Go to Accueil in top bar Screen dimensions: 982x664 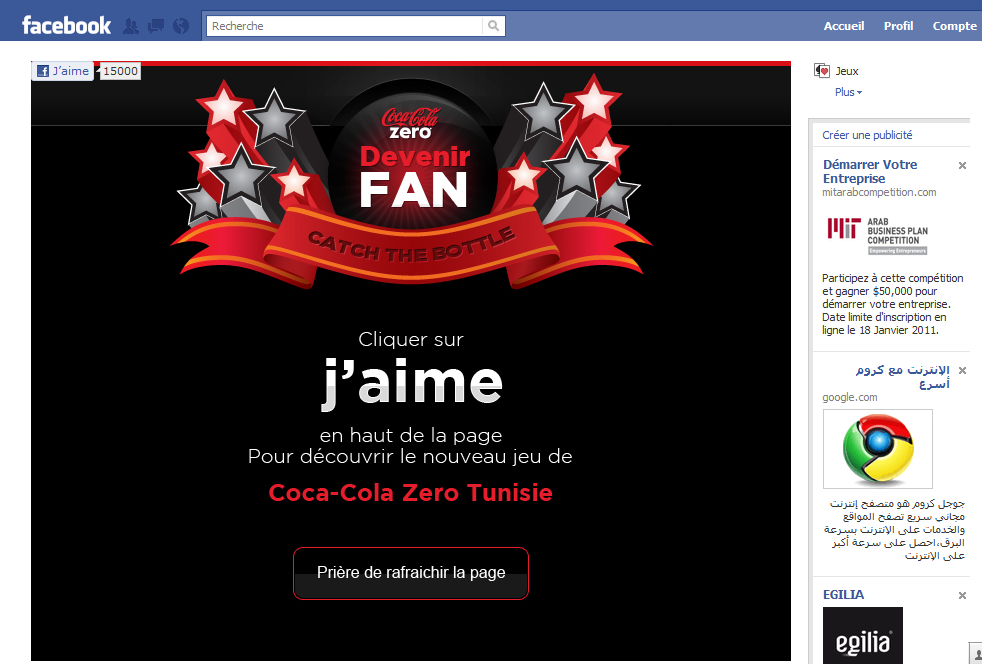point(844,26)
